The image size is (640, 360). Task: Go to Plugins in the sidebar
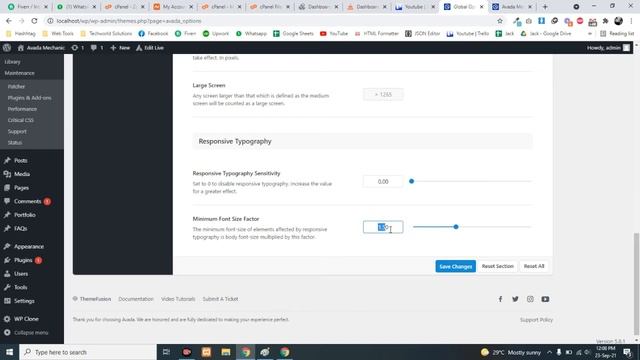(x=23, y=260)
